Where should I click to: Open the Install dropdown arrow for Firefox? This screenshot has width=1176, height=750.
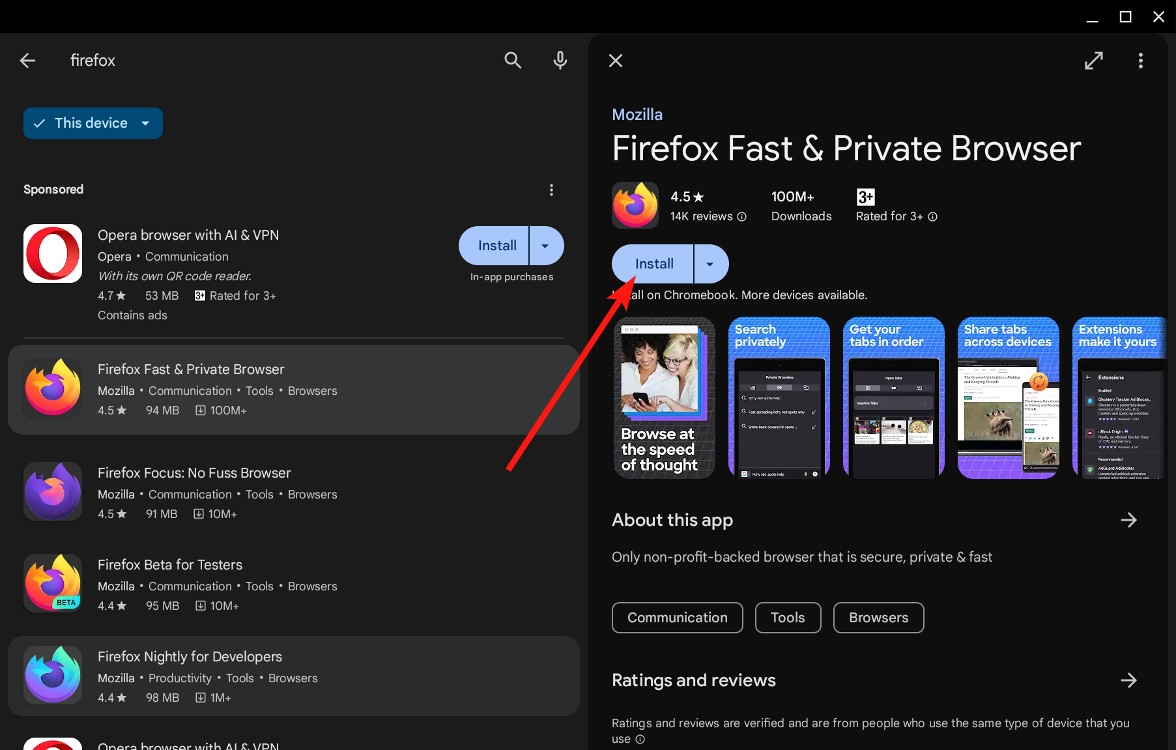click(710, 263)
